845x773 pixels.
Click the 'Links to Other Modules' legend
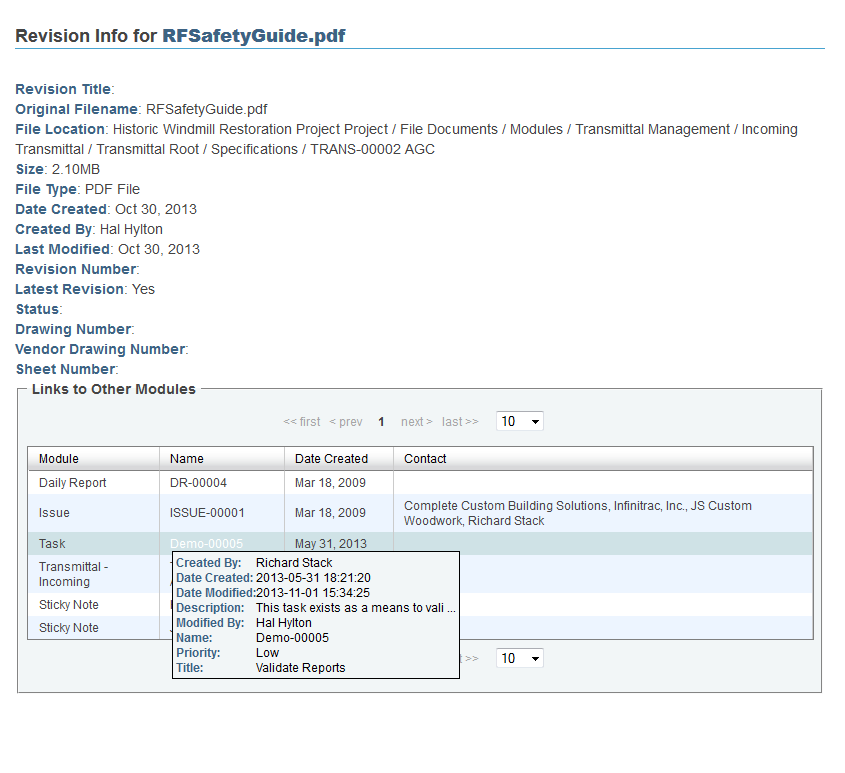click(x=114, y=389)
